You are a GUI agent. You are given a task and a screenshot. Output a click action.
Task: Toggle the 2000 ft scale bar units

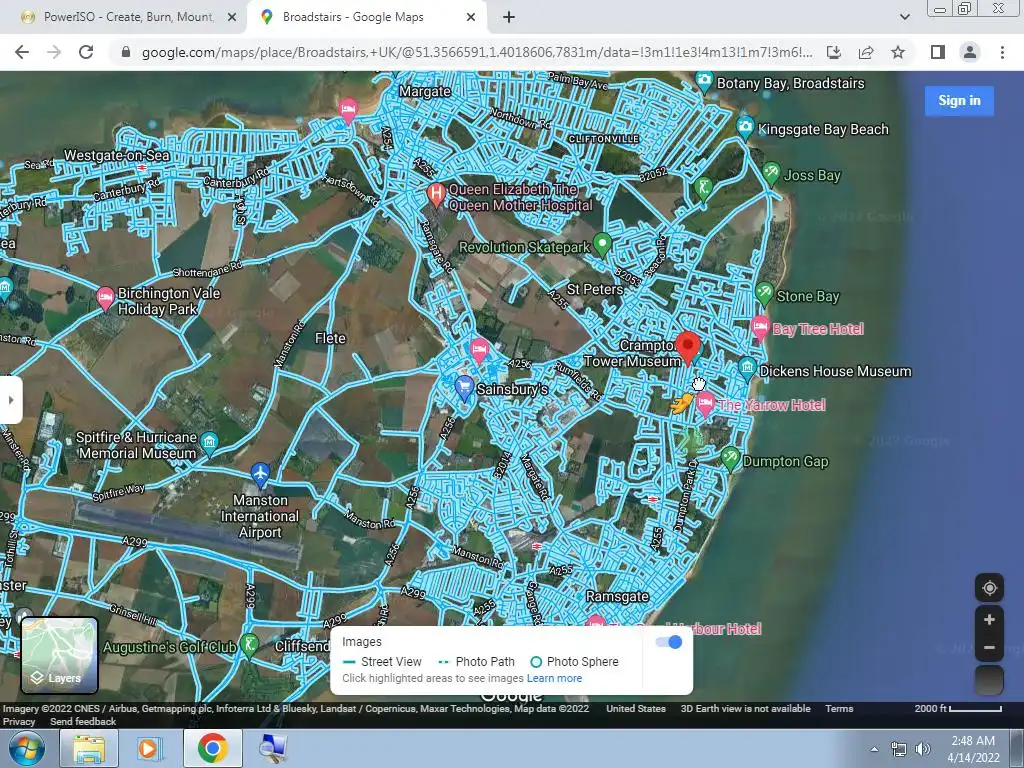click(x=958, y=709)
